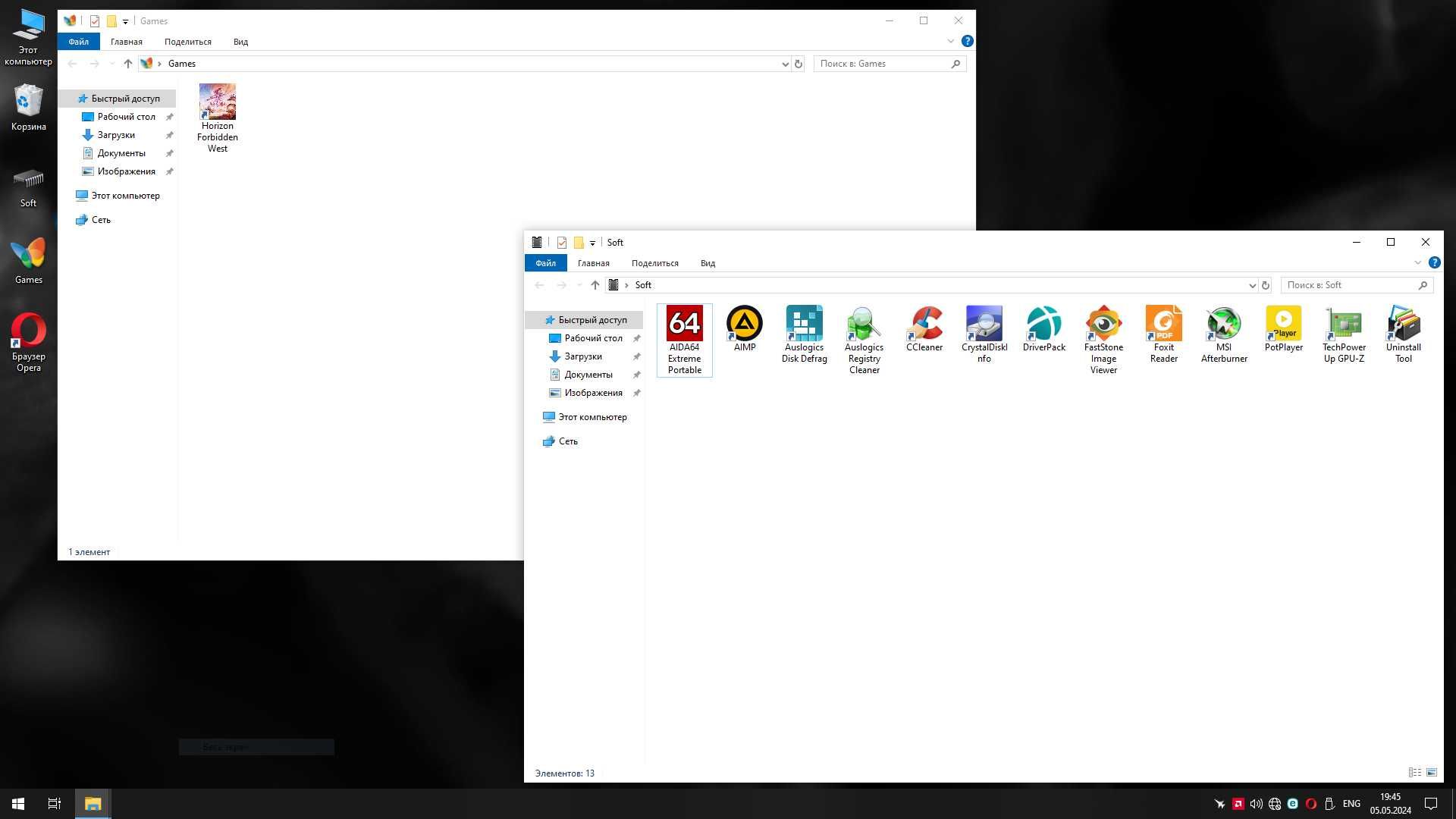Open the notification center

click(1431, 804)
